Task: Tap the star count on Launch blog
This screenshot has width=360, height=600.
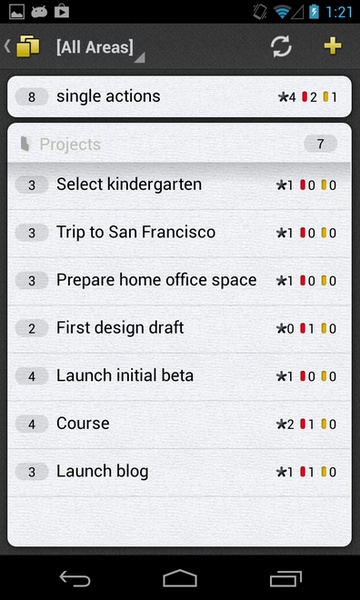Action: tap(285, 472)
